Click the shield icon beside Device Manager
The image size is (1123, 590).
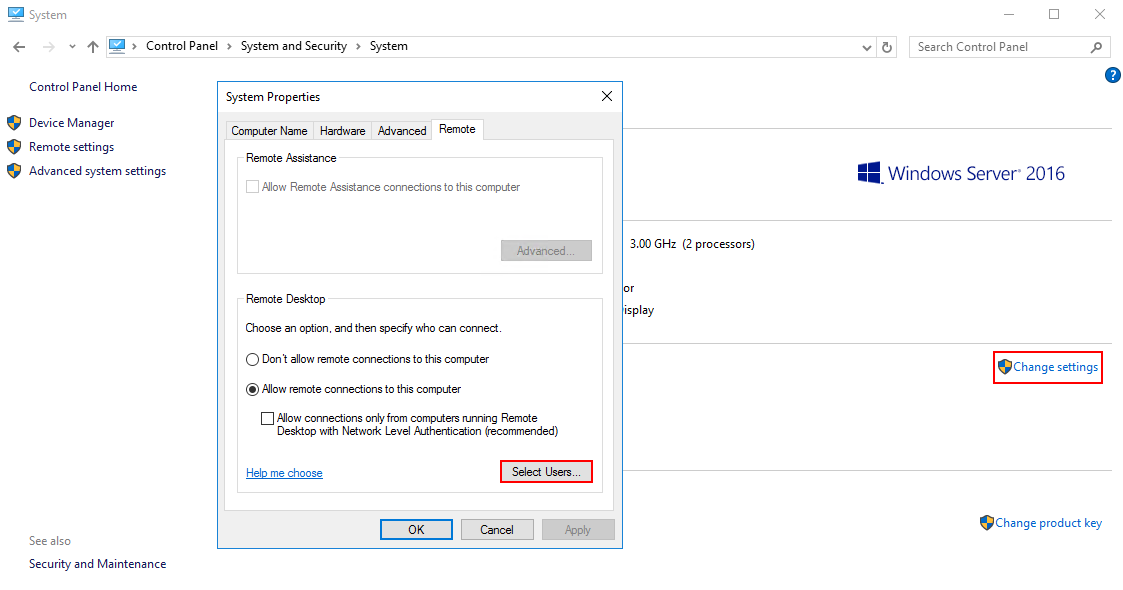[x=14, y=123]
